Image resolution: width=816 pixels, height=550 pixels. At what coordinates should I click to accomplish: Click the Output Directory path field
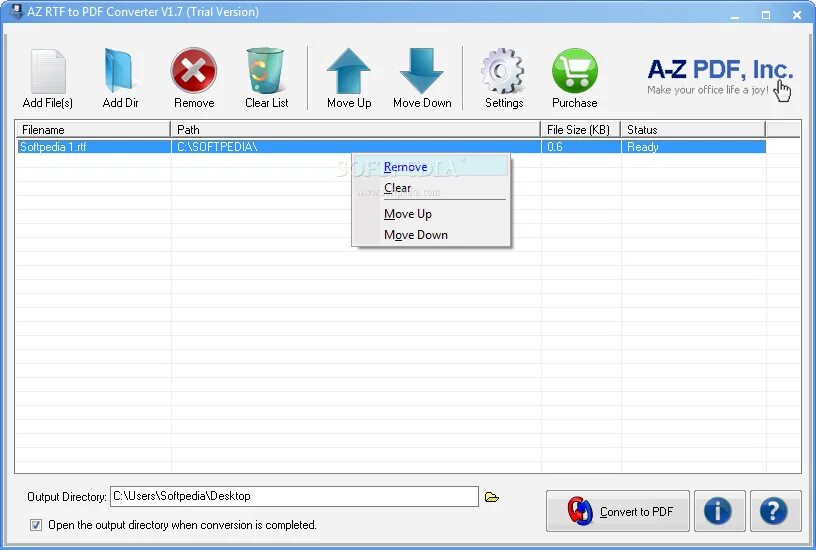coord(294,496)
